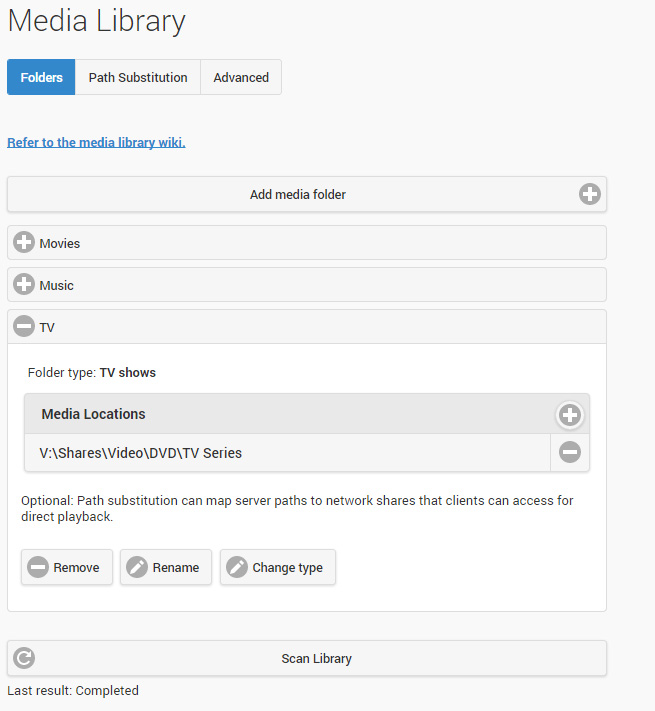Screen dimensions: 655x711
Task: Click the minus icon on Remove button
Action: tap(38, 567)
